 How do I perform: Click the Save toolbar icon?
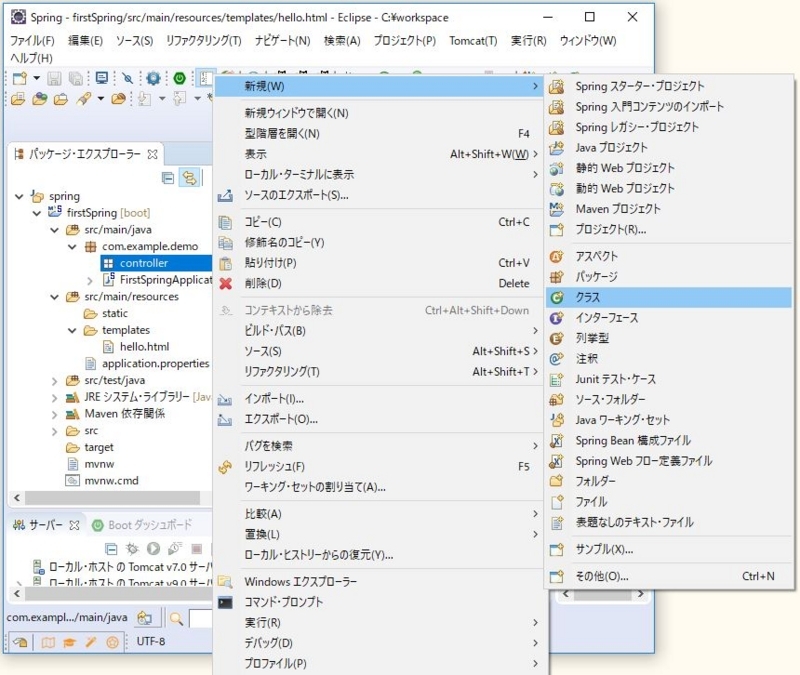[x=54, y=79]
